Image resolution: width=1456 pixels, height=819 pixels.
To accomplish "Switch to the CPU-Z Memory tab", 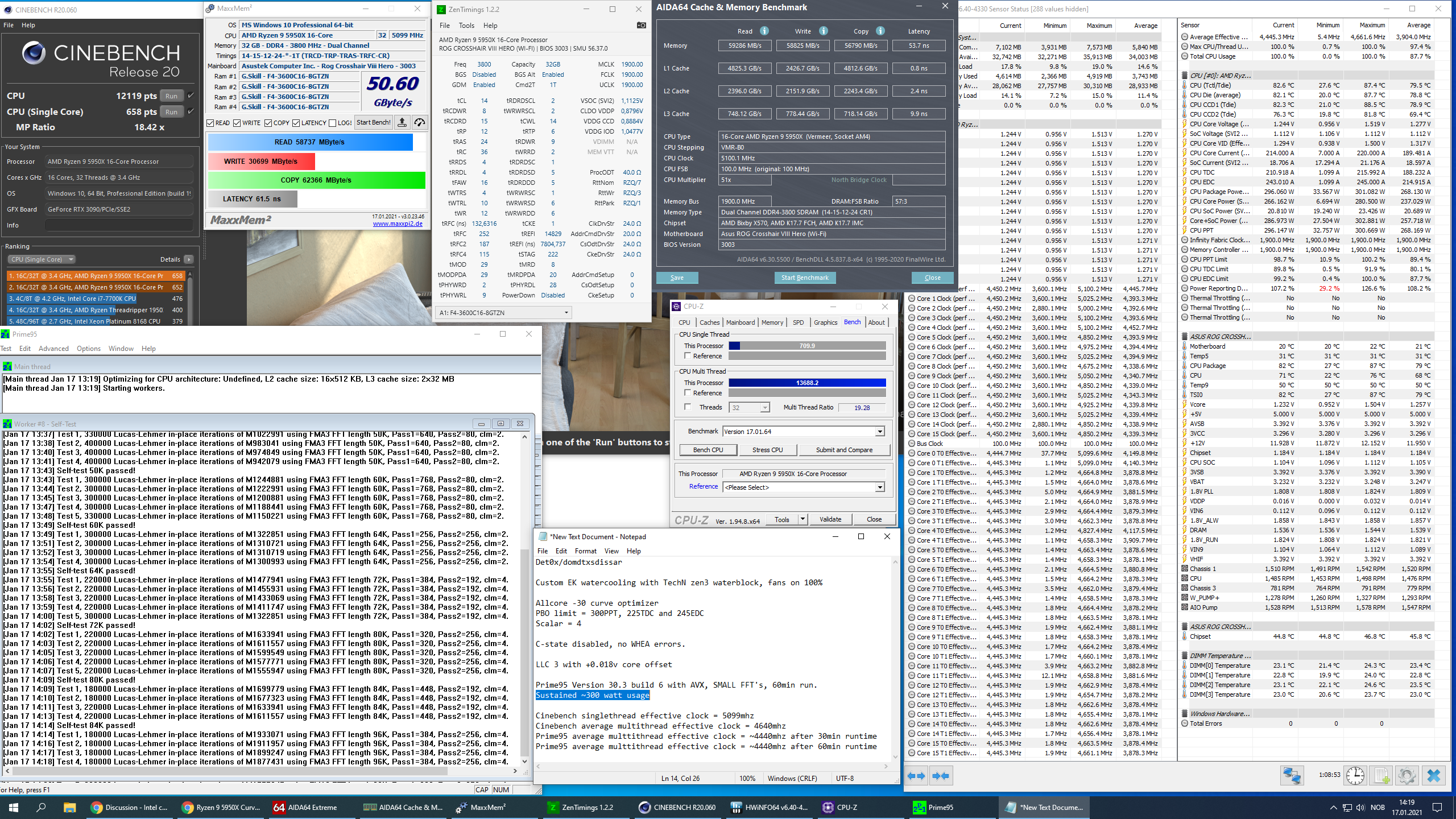I will (x=772, y=322).
